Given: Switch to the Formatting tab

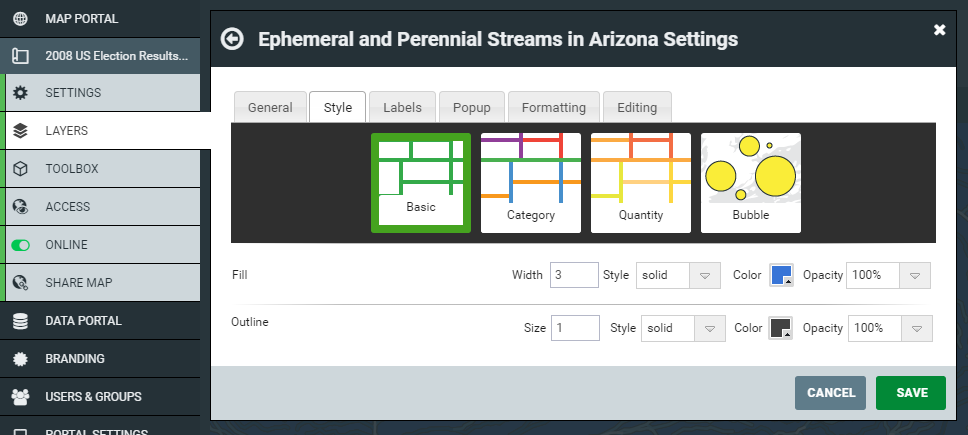Looking at the screenshot, I should [554, 107].
